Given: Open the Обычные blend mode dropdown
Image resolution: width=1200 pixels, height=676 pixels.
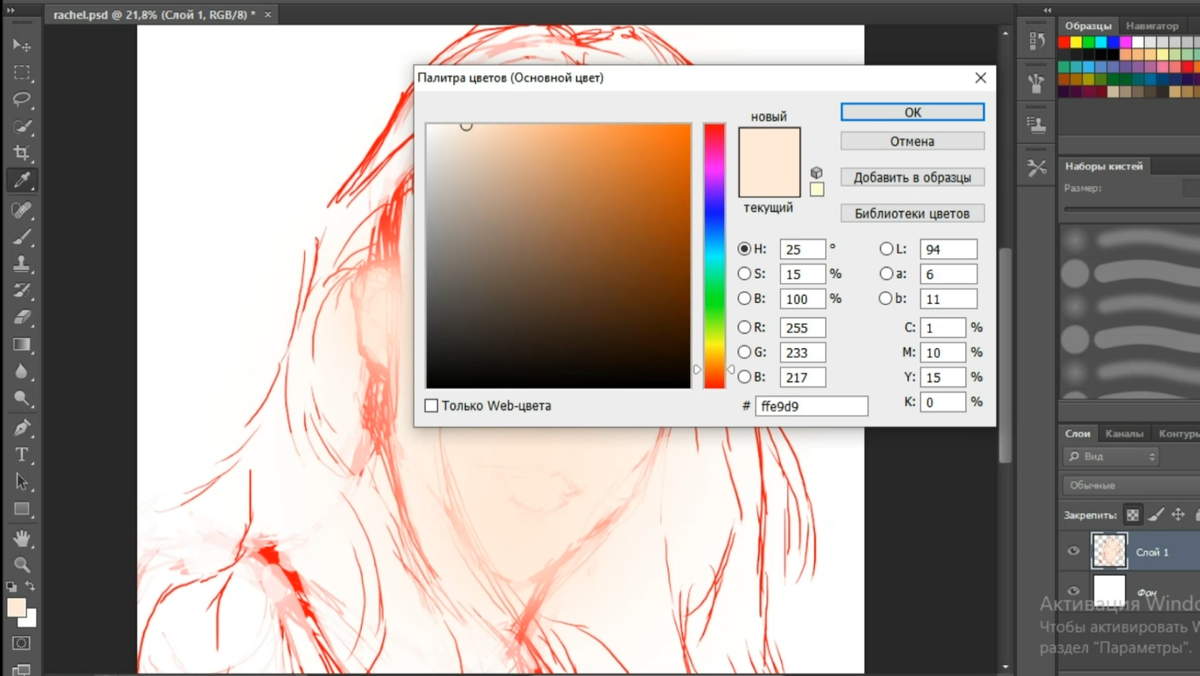Looking at the screenshot, I should click(x=1131, y=485).
